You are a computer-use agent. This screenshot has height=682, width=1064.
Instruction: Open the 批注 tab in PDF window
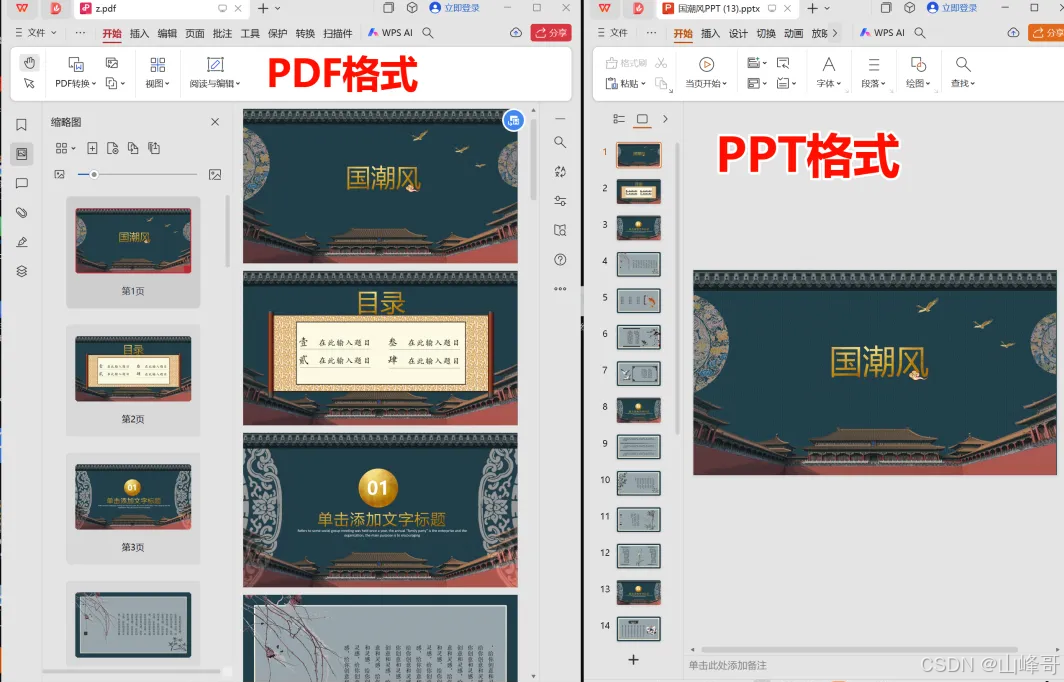point(223,33)
